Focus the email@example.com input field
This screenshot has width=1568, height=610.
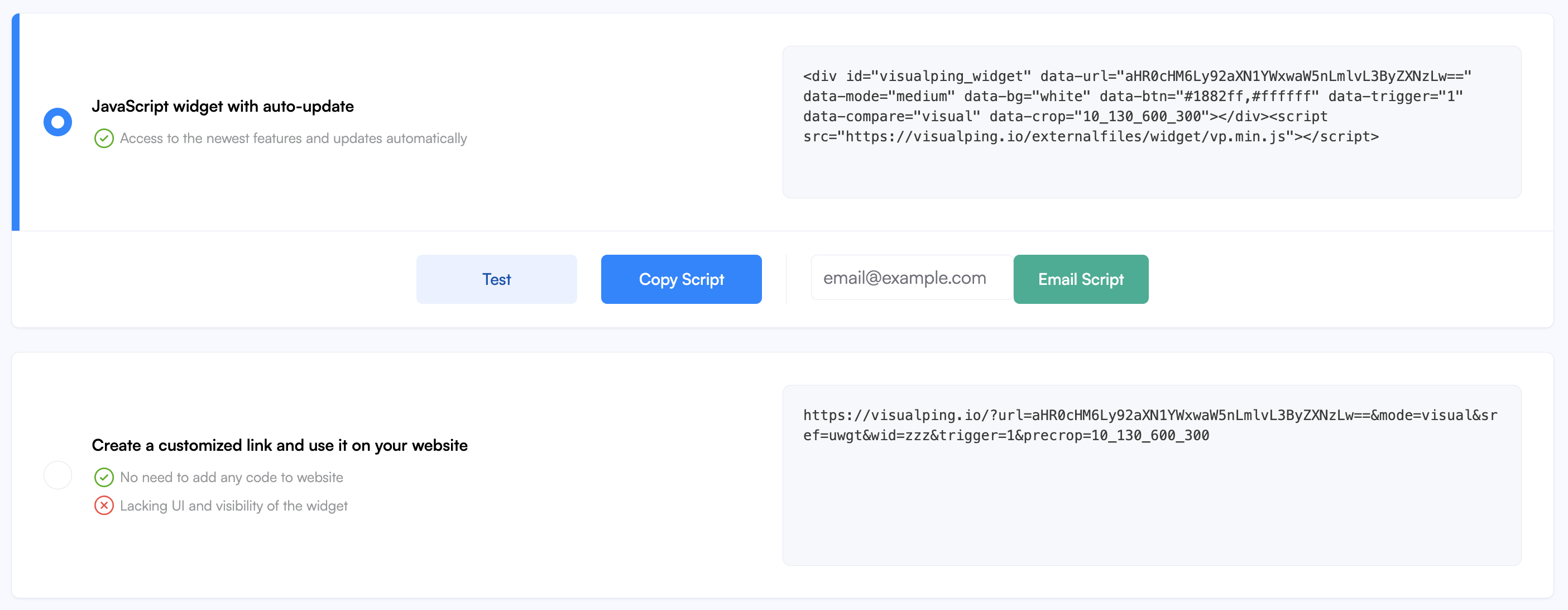pyautogui.click(x=911, y=278)
